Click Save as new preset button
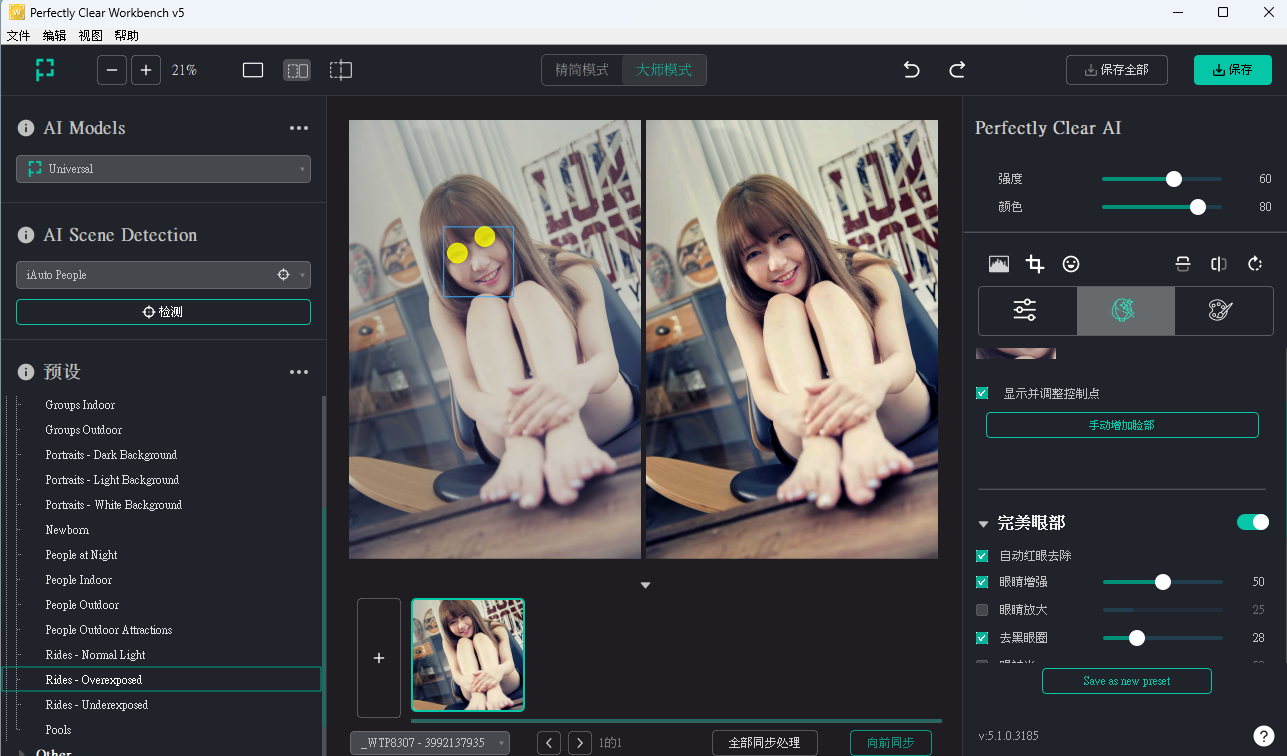The width and height of the screenshot is (1287, 756). point(1127,681)
